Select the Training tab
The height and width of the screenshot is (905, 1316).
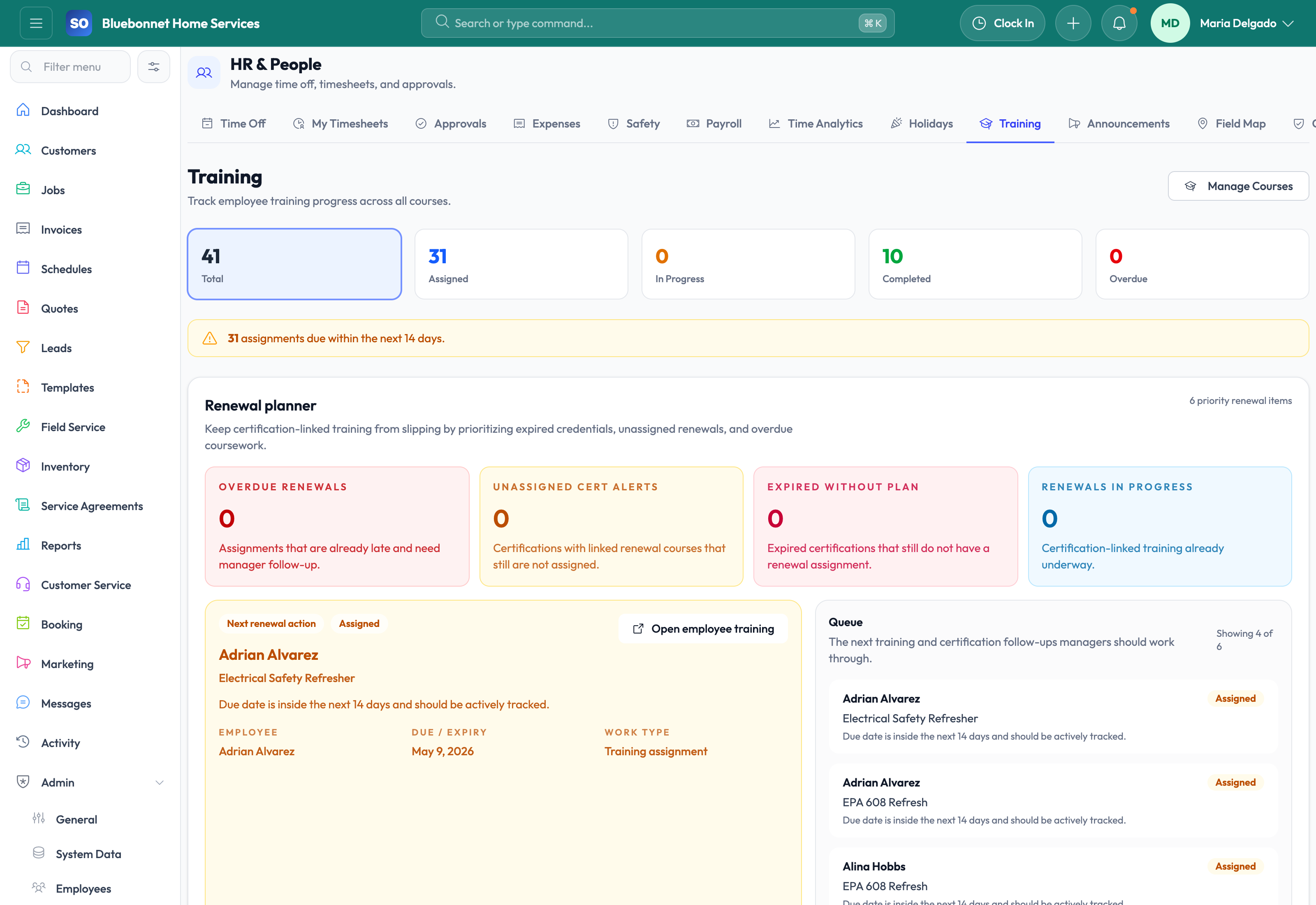[x=1010, y=124]
